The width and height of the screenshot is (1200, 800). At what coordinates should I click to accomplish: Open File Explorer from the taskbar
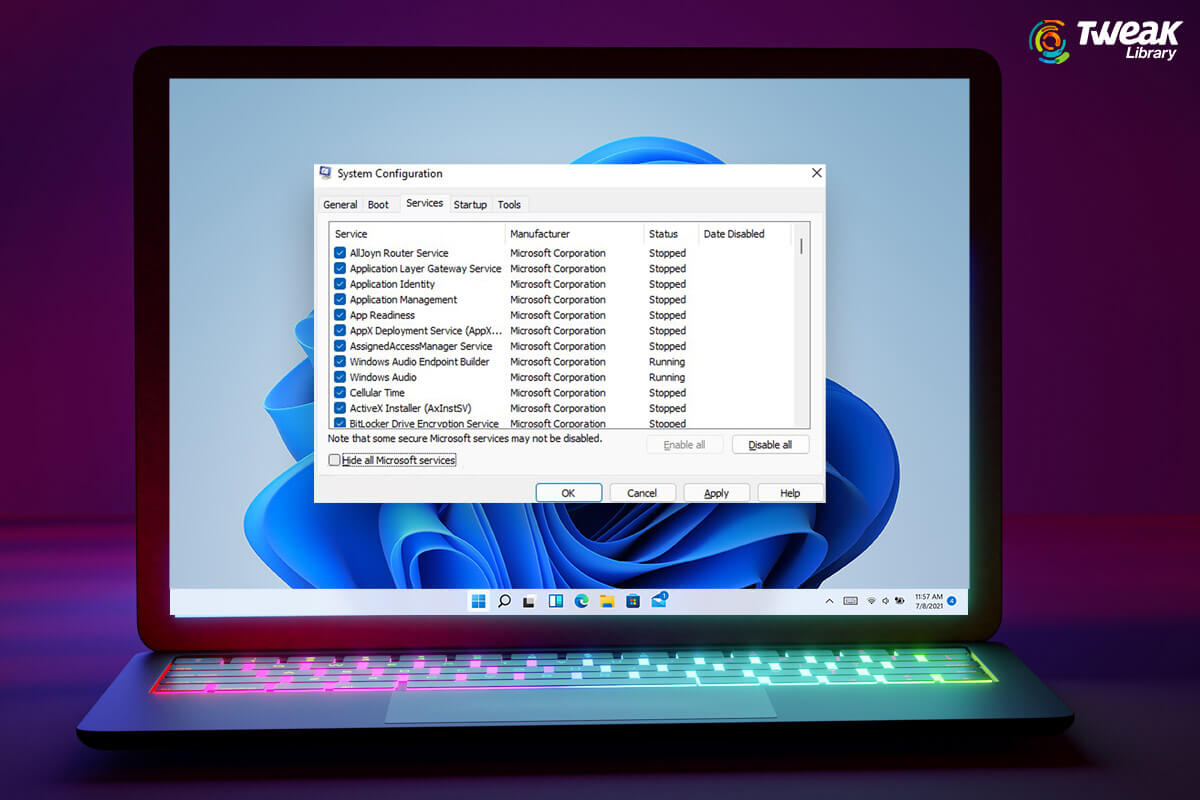click(x=607, y=601)
